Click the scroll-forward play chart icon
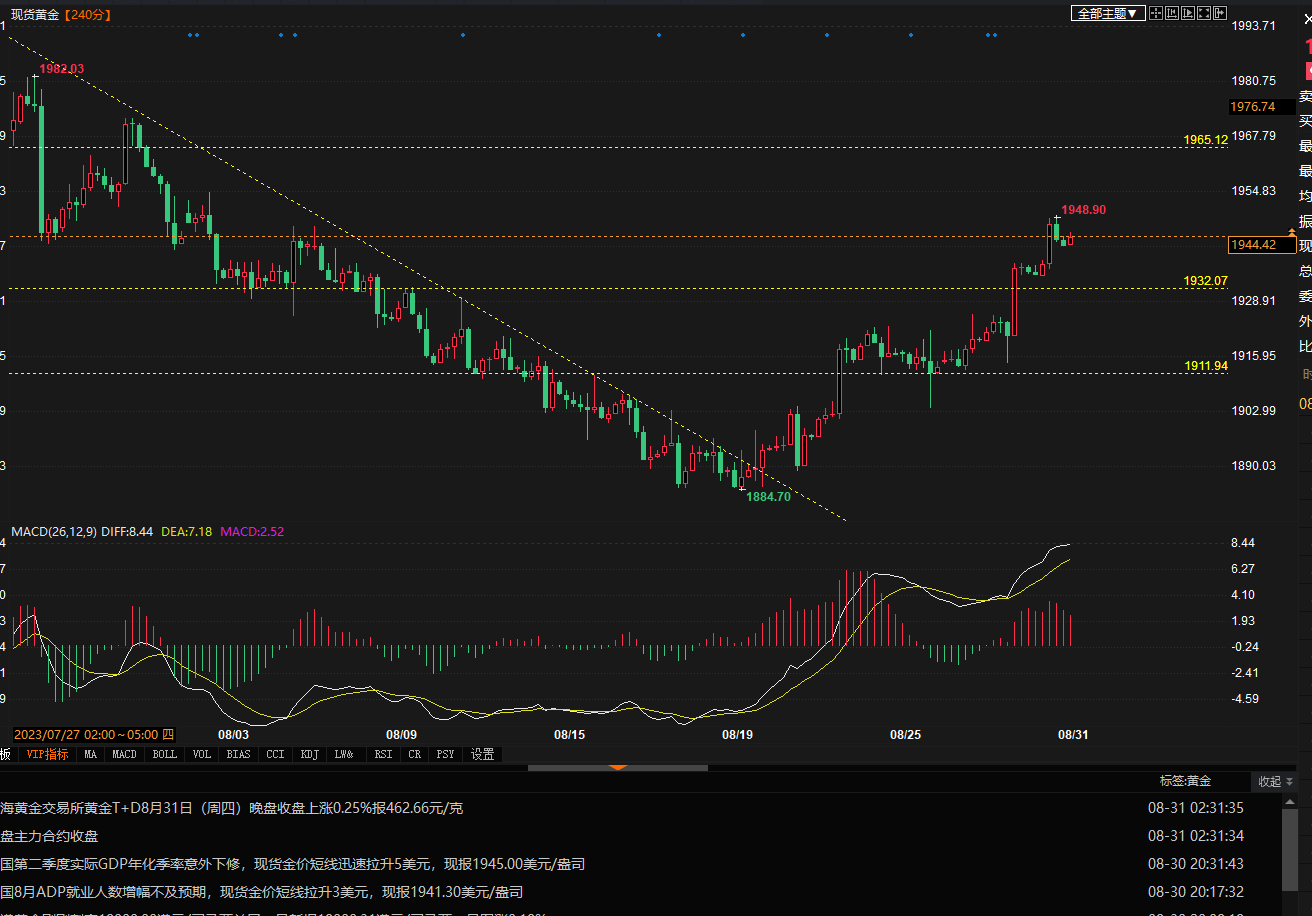Screen dimensions: 1312x916 click(1188, 13)
